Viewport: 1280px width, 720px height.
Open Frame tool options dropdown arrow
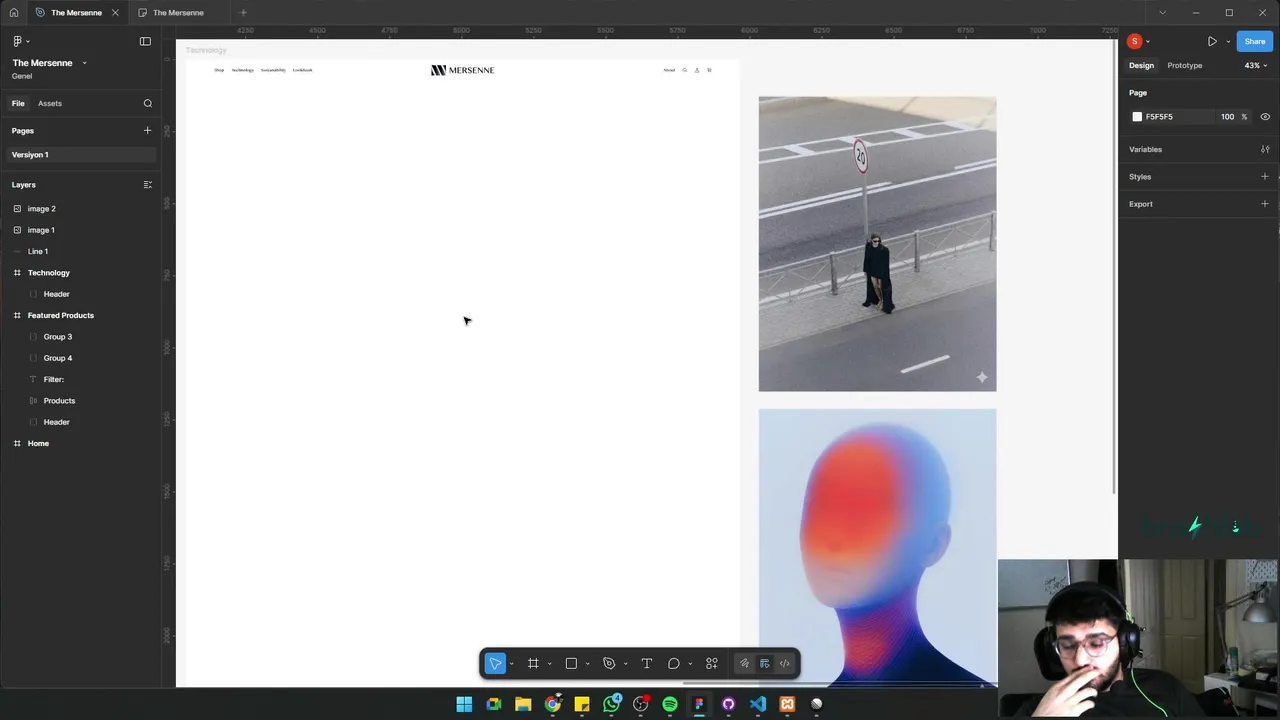click(549, 664)
